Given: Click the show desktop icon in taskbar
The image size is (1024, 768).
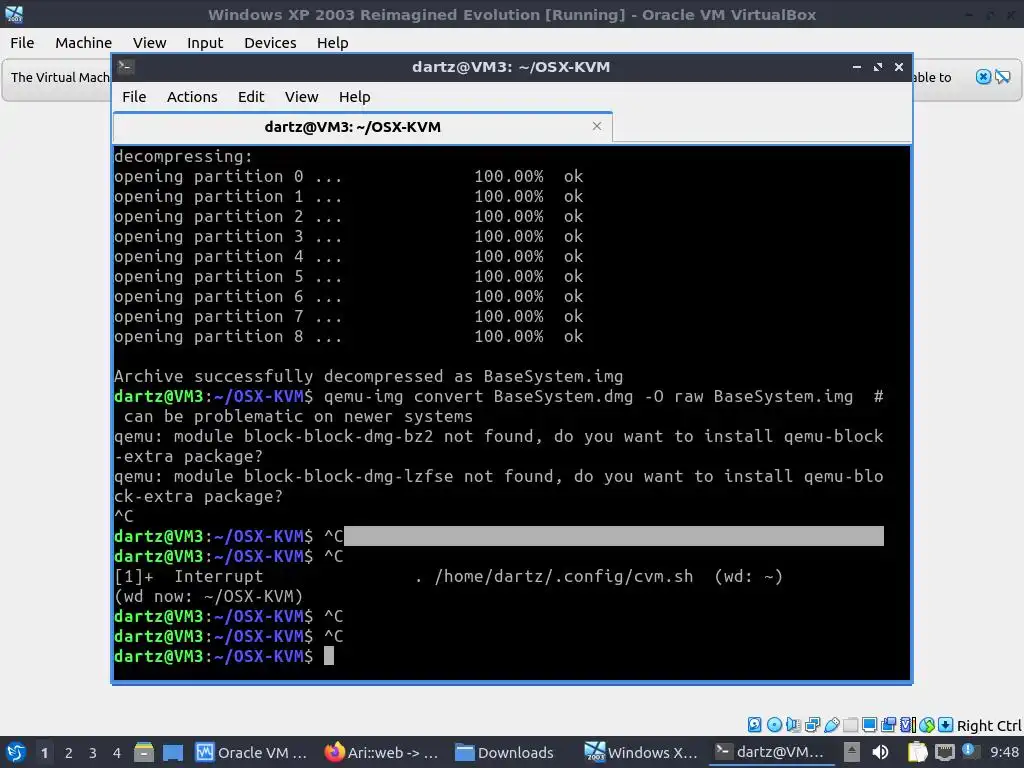Looking at the screenshot, I should pyautogui.click(x=172, y=752).
